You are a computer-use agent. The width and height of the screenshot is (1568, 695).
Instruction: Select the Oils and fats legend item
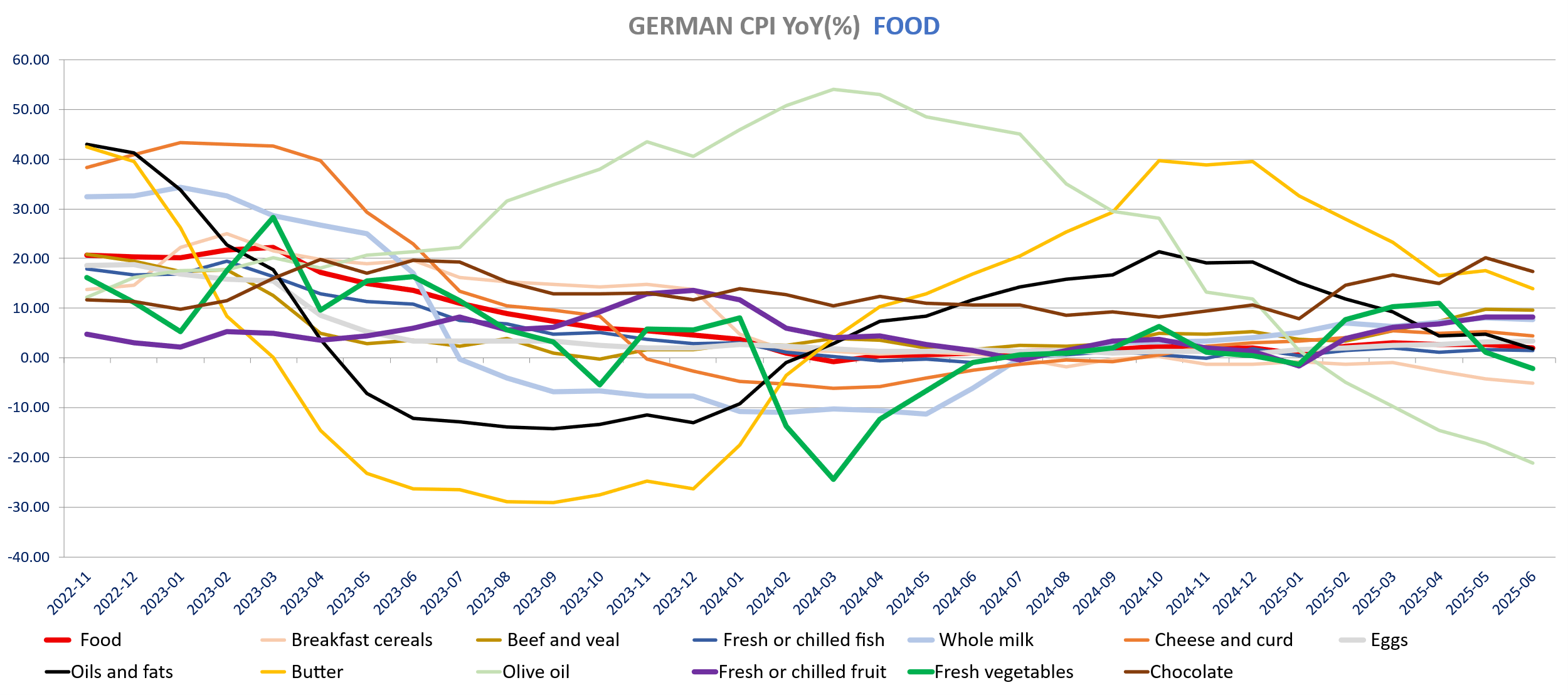[122, 672]
